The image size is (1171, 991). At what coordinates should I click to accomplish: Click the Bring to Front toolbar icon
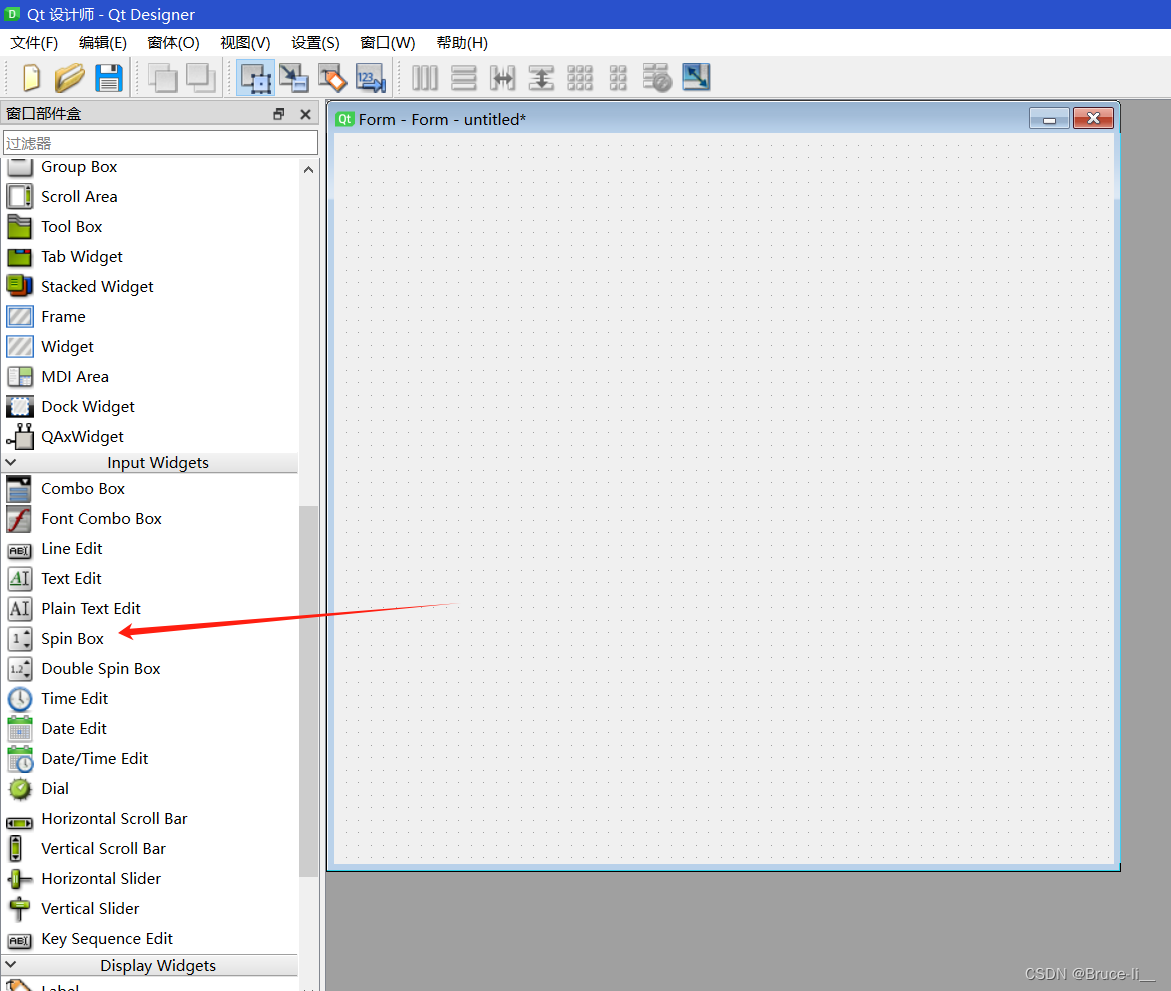click(201, 78)
